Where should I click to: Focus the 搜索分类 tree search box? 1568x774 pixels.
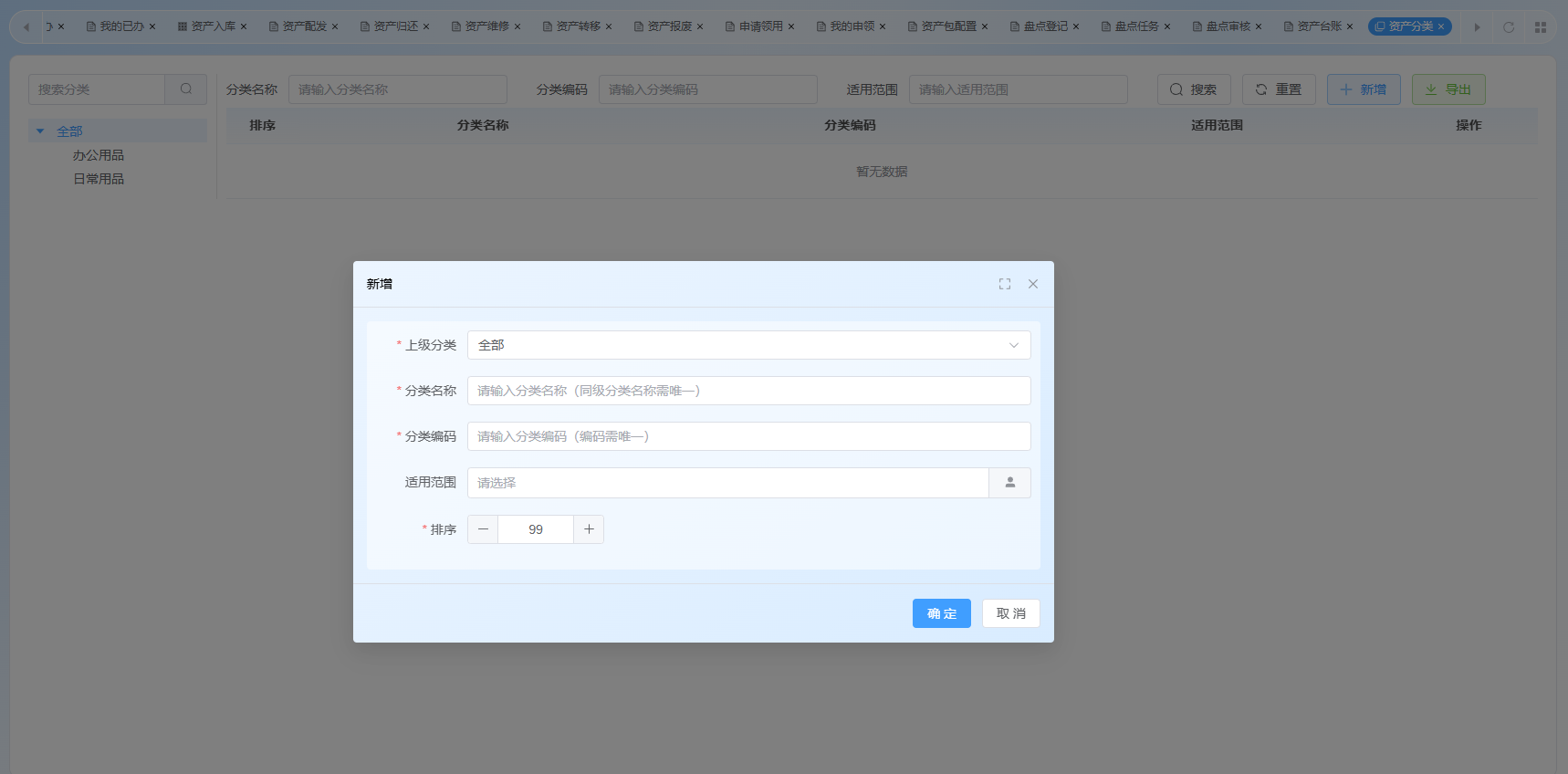(97, 89)
